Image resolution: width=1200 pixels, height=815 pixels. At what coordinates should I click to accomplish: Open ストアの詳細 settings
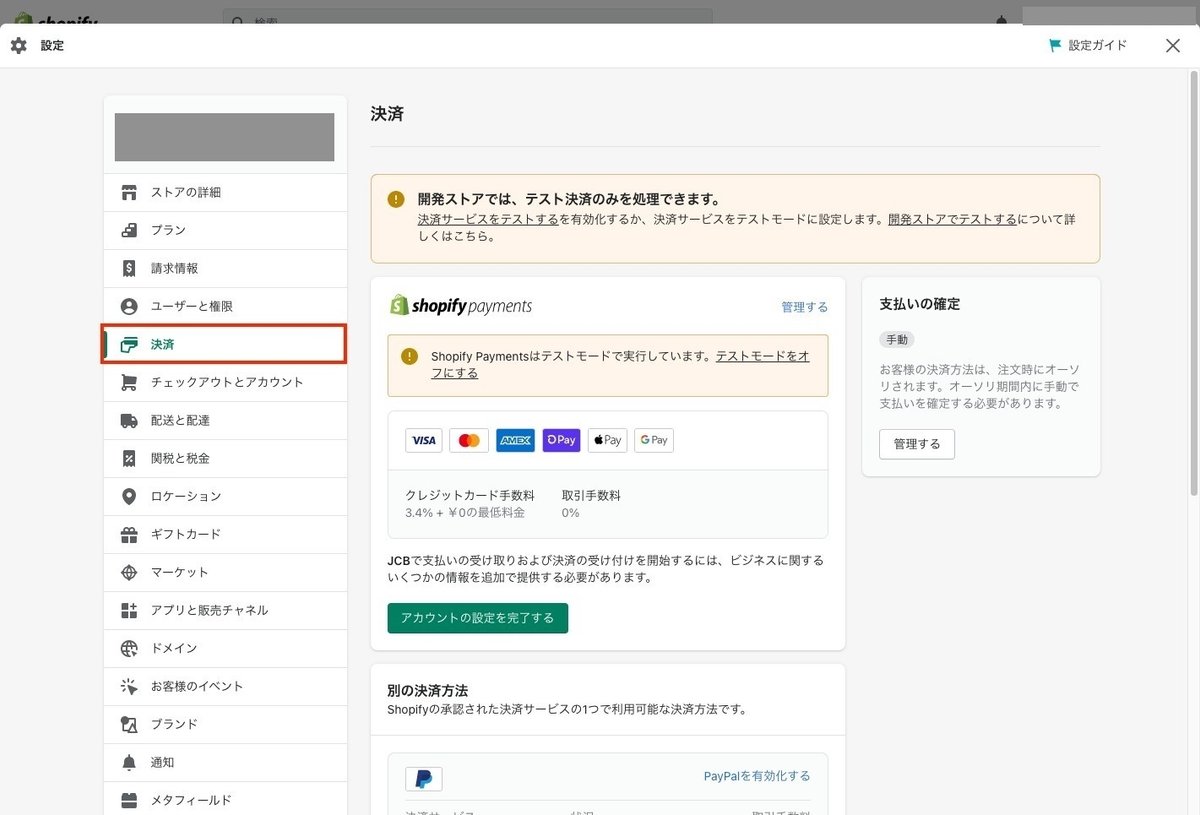(225, 192)
